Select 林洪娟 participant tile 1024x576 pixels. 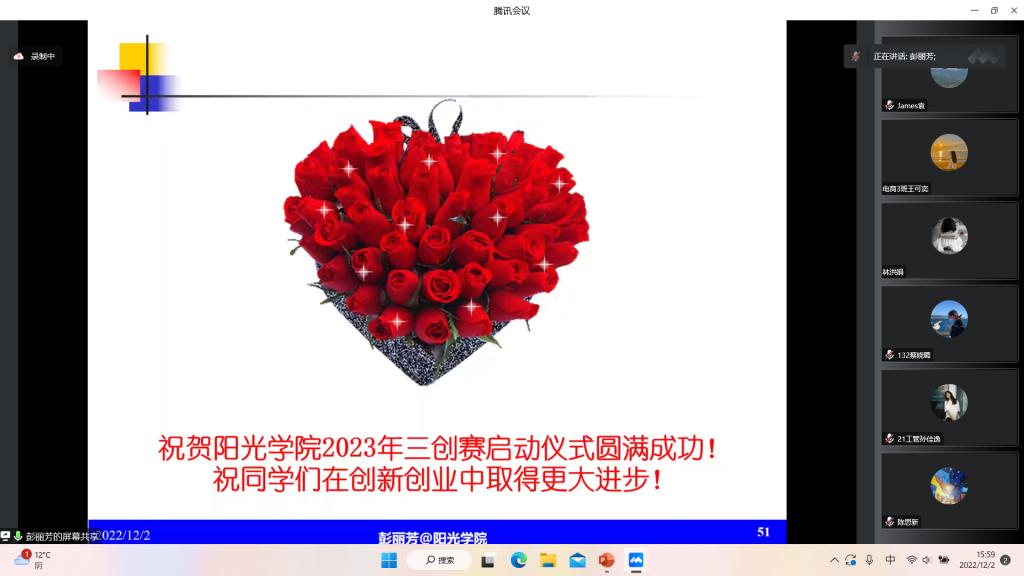(x=948, y=241)
